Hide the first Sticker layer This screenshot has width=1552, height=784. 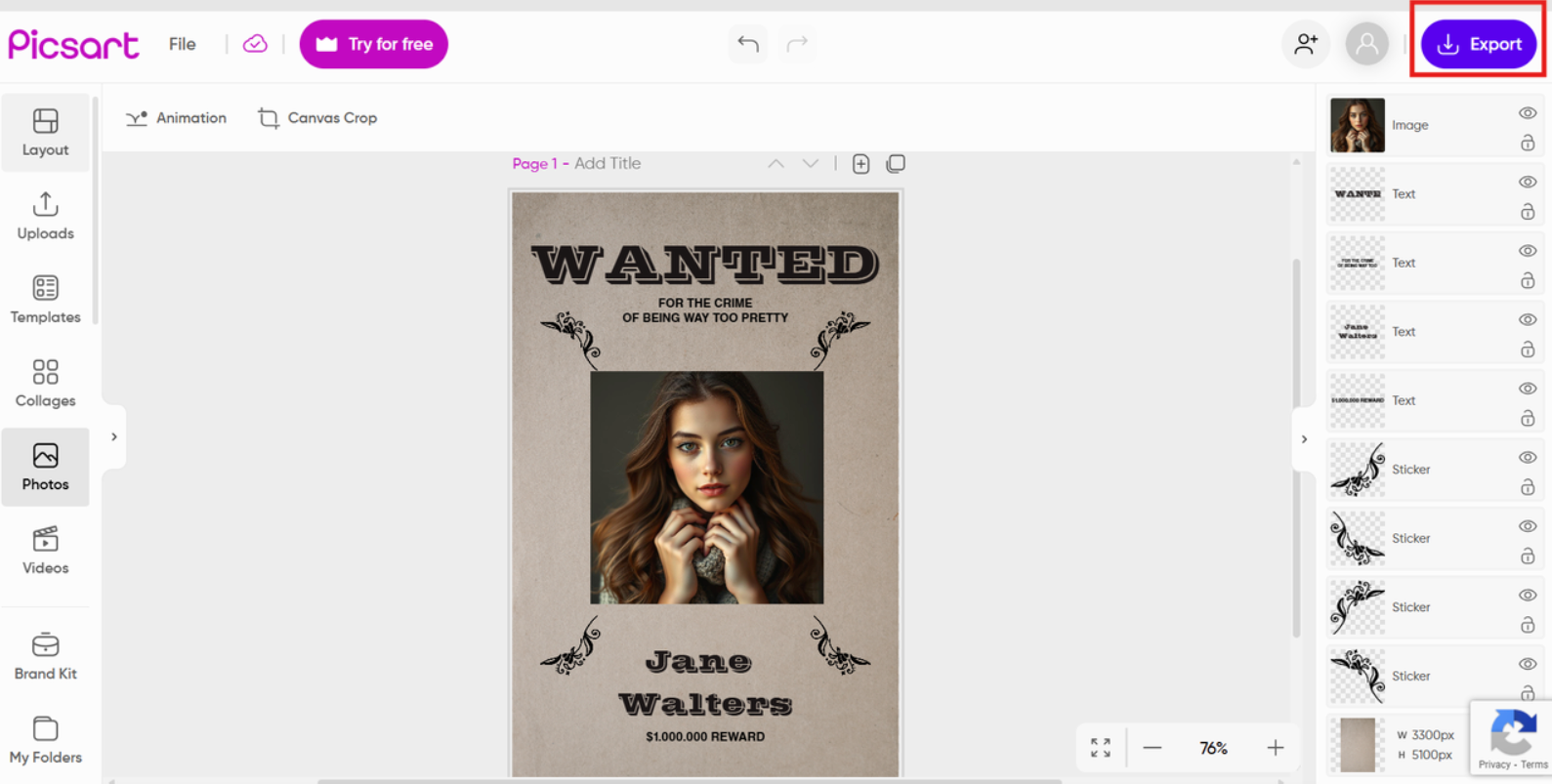click(1528, 457)
